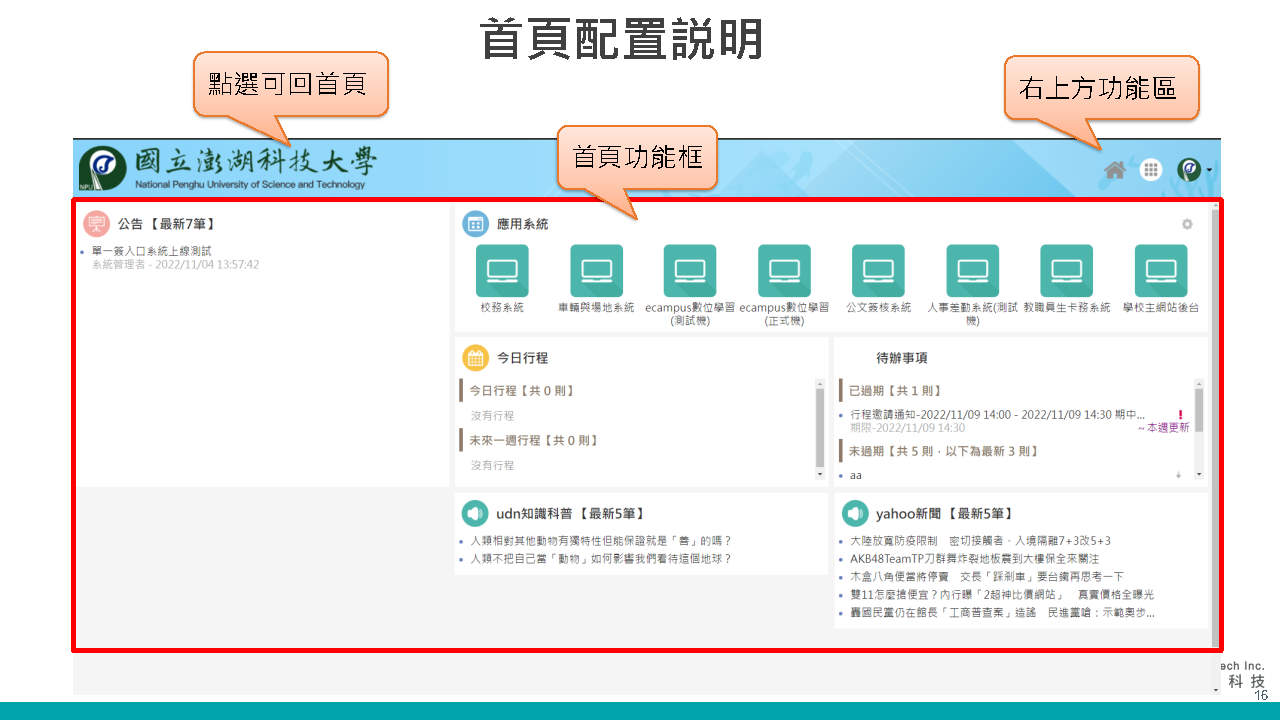Screen dimensions: 1280x720
Task: Launch the 車輛與場地系統 icon
Action: coord(596,271)
